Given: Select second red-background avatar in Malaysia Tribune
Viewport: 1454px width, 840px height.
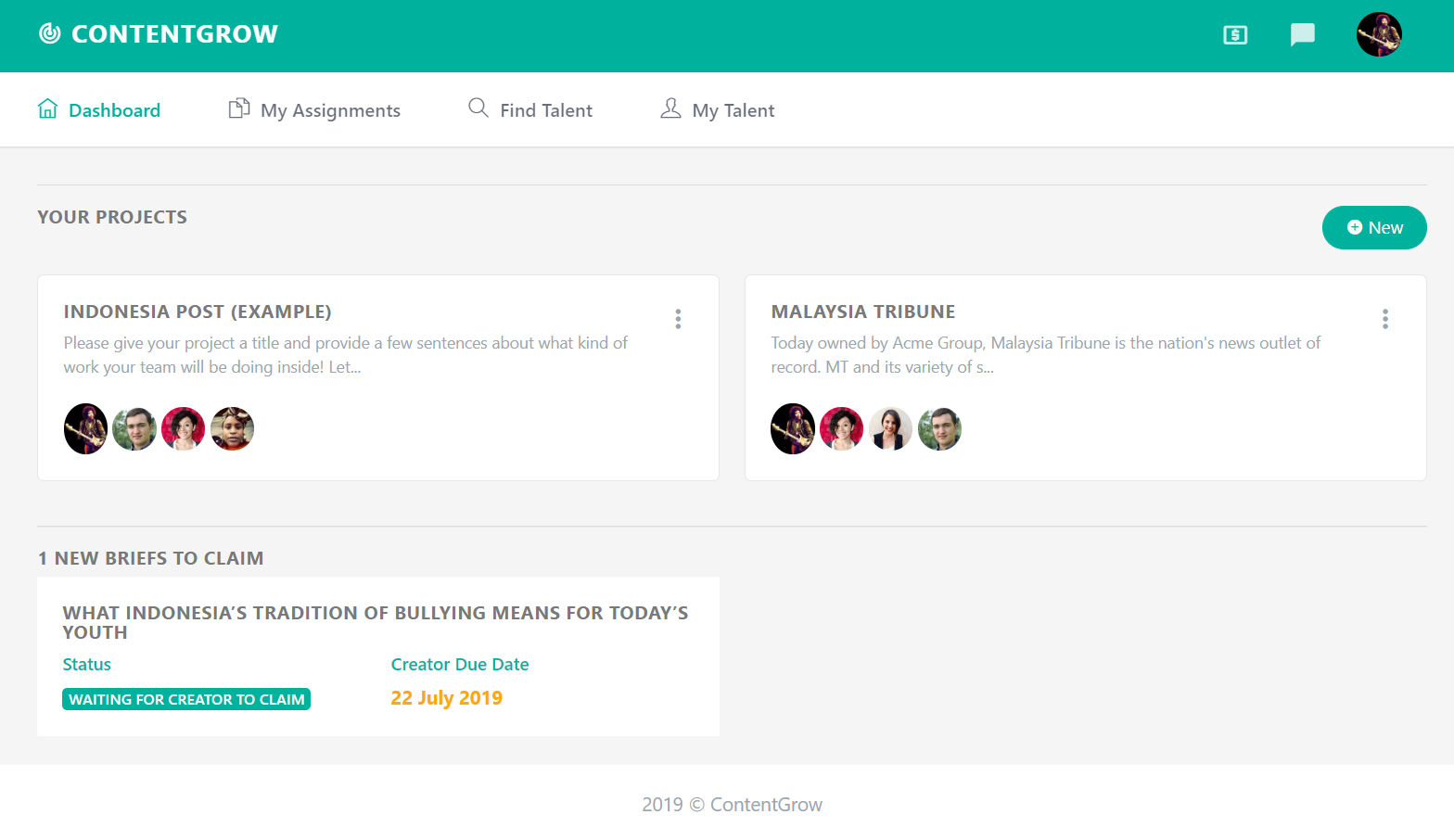Looking at the screenshot, I should (x=842, y=428).
